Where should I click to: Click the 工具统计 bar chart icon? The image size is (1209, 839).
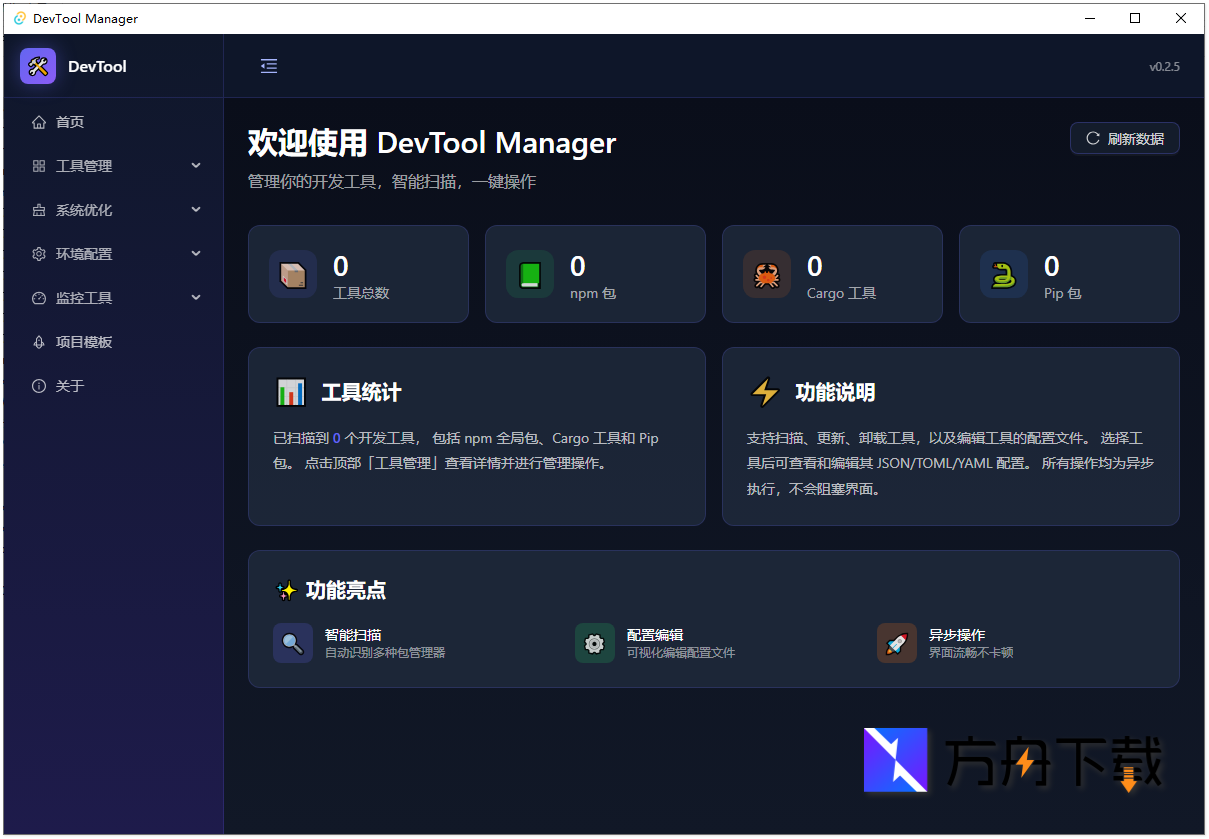(x=291, y=392)
